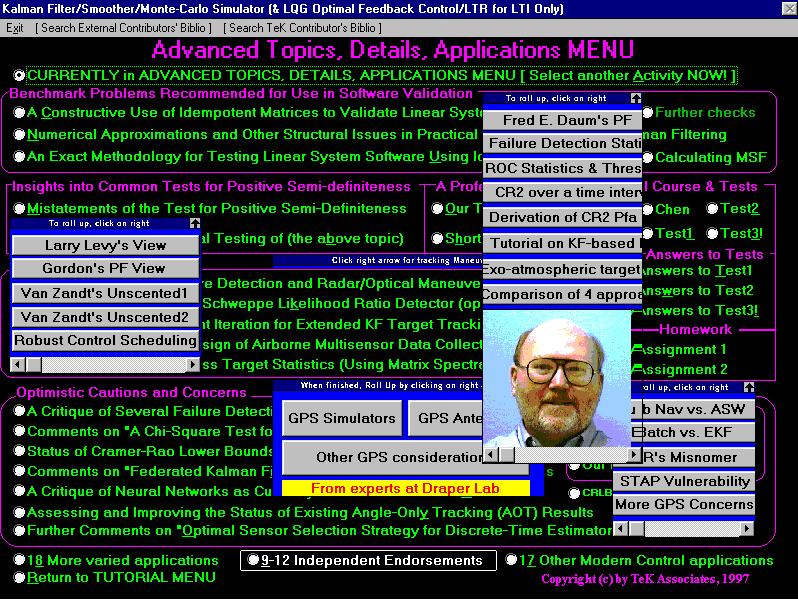Click right arrow of the photo panel scrollbar
The width and height of the screenshot is (798, 600).
634,454
